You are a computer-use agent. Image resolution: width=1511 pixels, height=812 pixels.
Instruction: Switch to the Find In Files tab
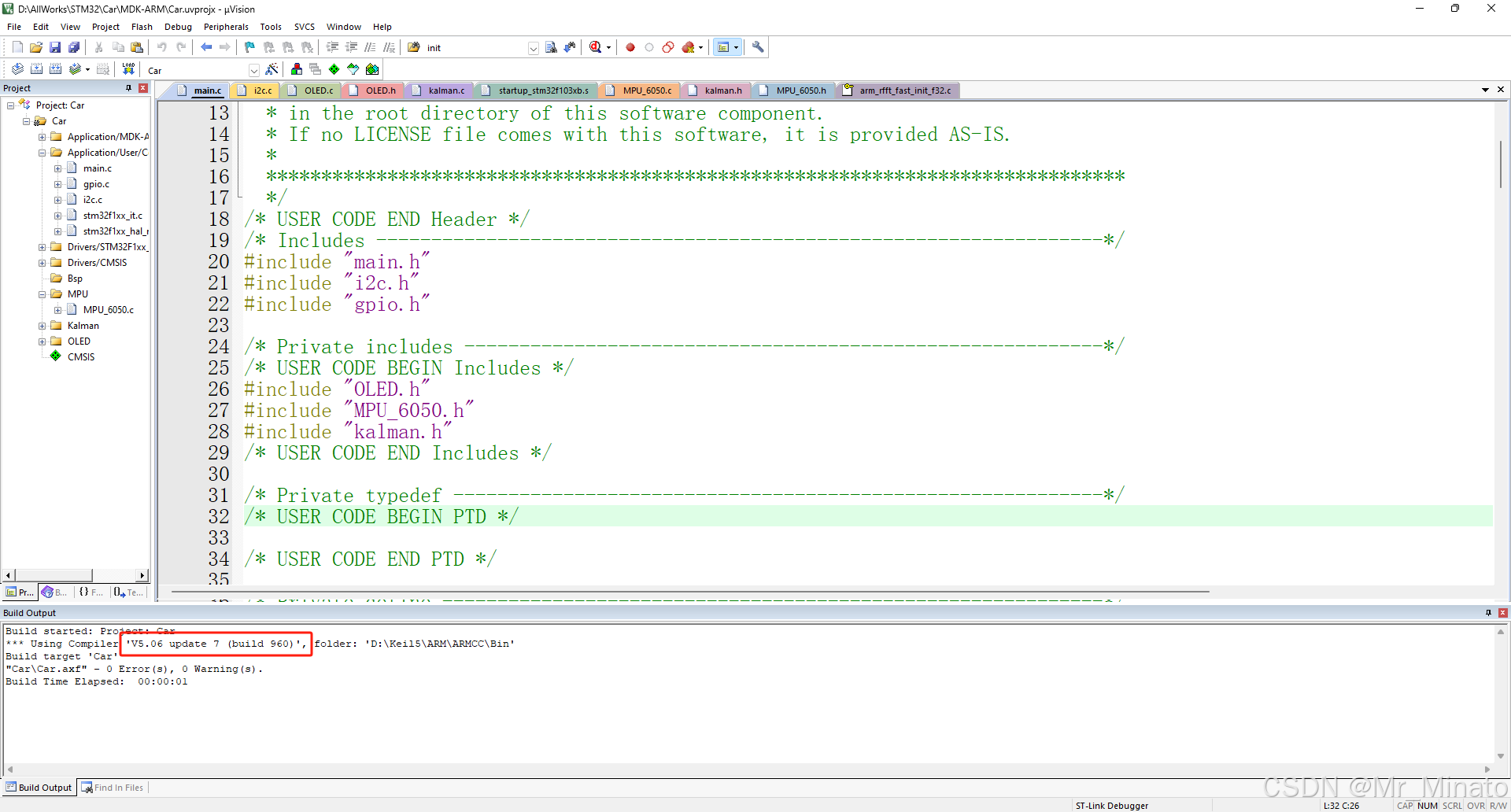[x=113, y=788]
